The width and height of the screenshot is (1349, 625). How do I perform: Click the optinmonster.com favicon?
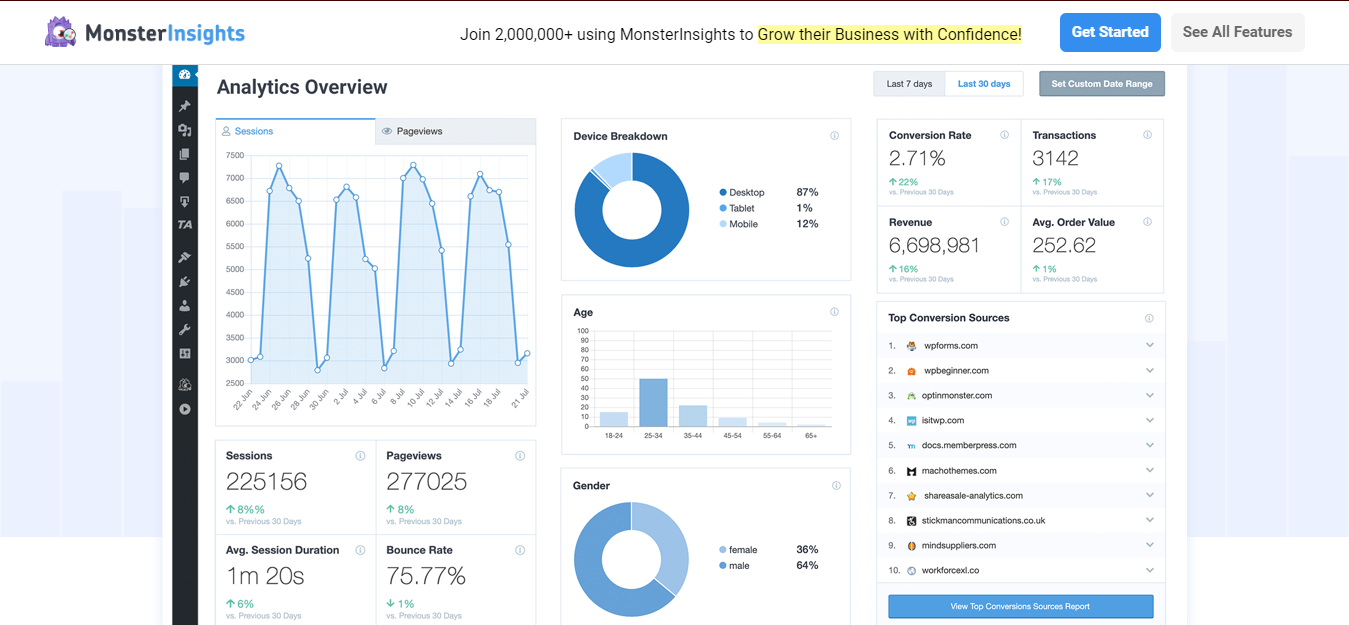pos(911,396)
